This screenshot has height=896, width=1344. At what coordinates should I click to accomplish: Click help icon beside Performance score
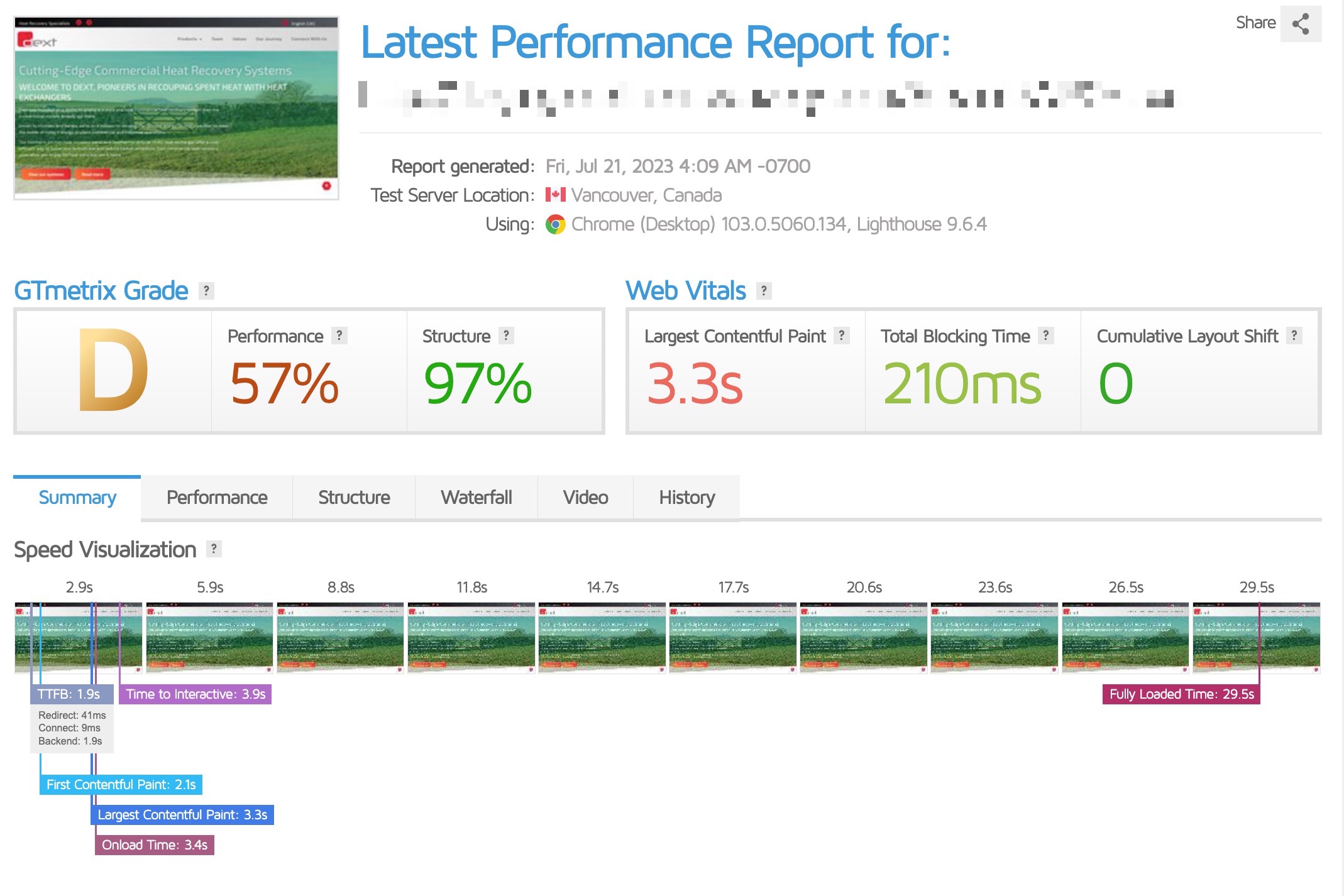tap(339, 336)
